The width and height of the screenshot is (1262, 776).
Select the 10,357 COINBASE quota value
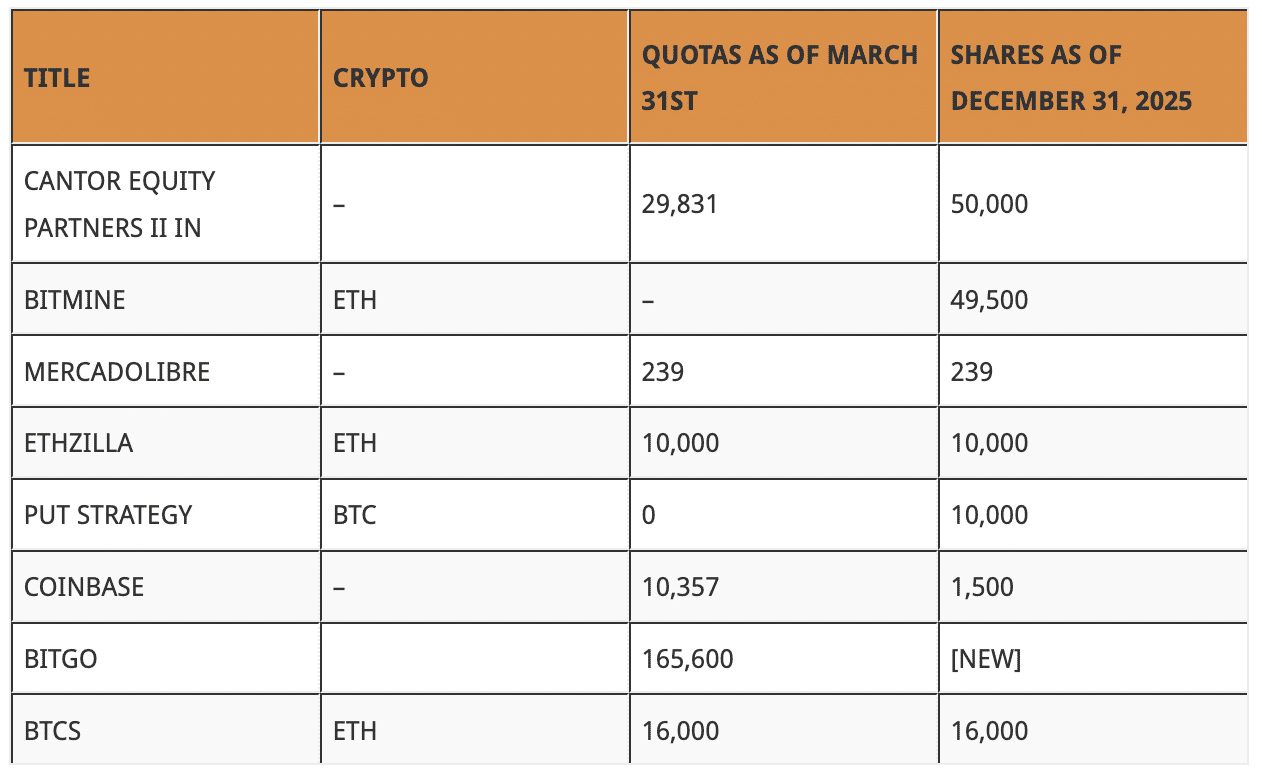[680, 586]
